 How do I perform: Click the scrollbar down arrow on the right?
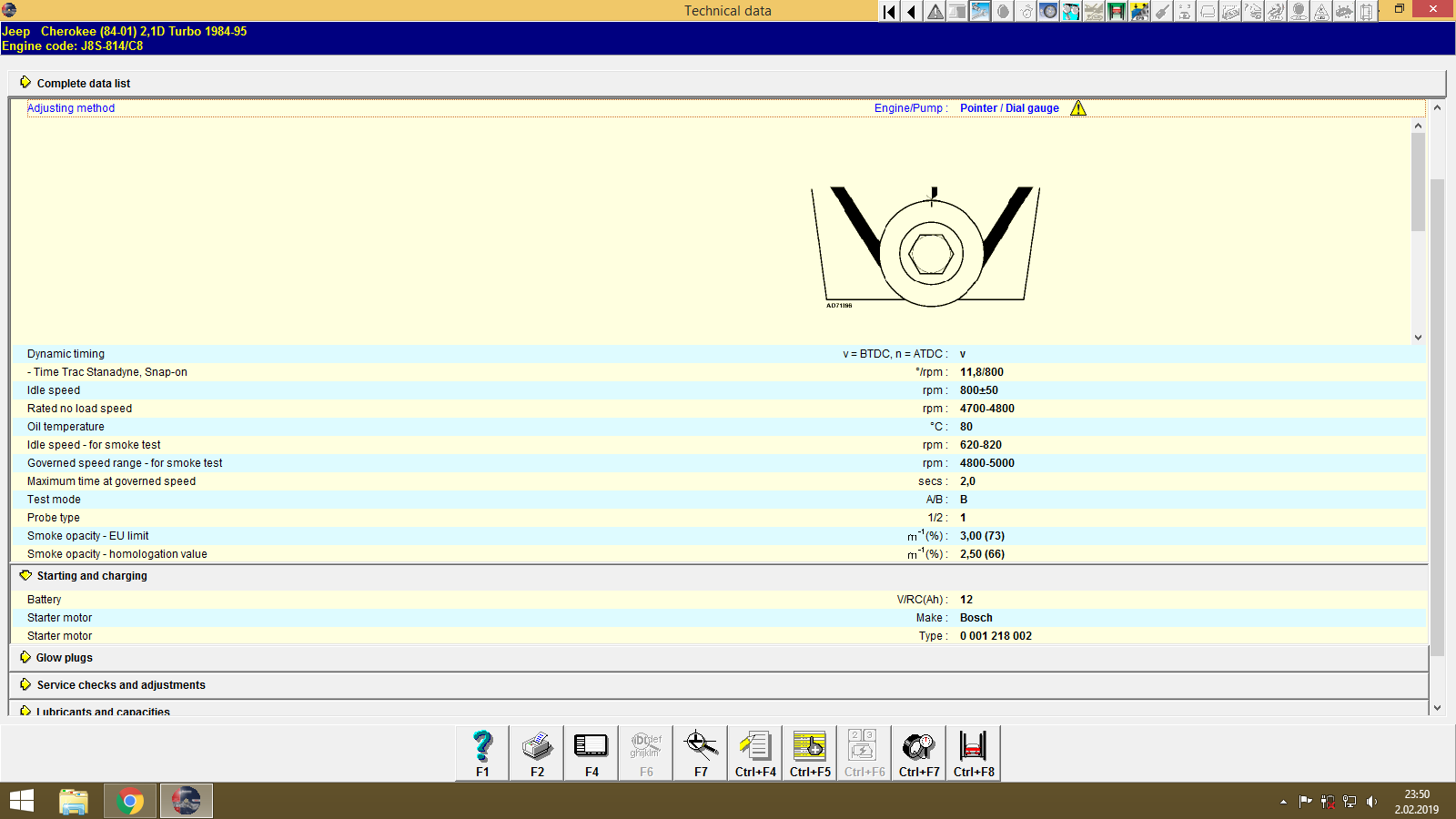(1438, 706)
